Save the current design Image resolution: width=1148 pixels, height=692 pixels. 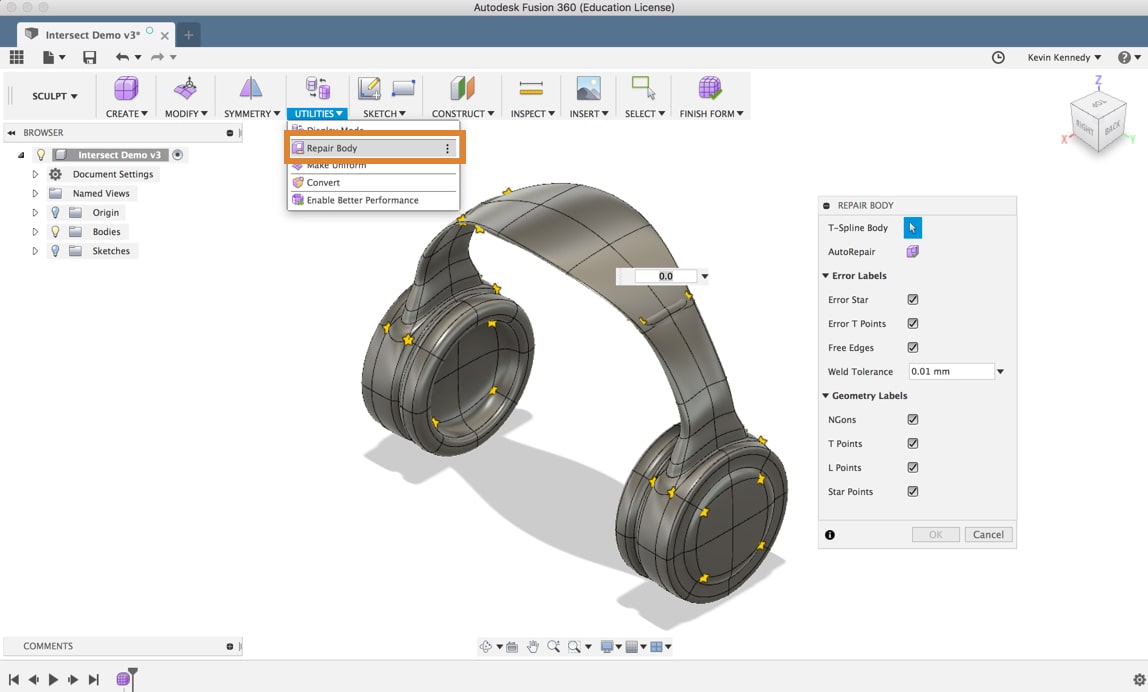89,57
